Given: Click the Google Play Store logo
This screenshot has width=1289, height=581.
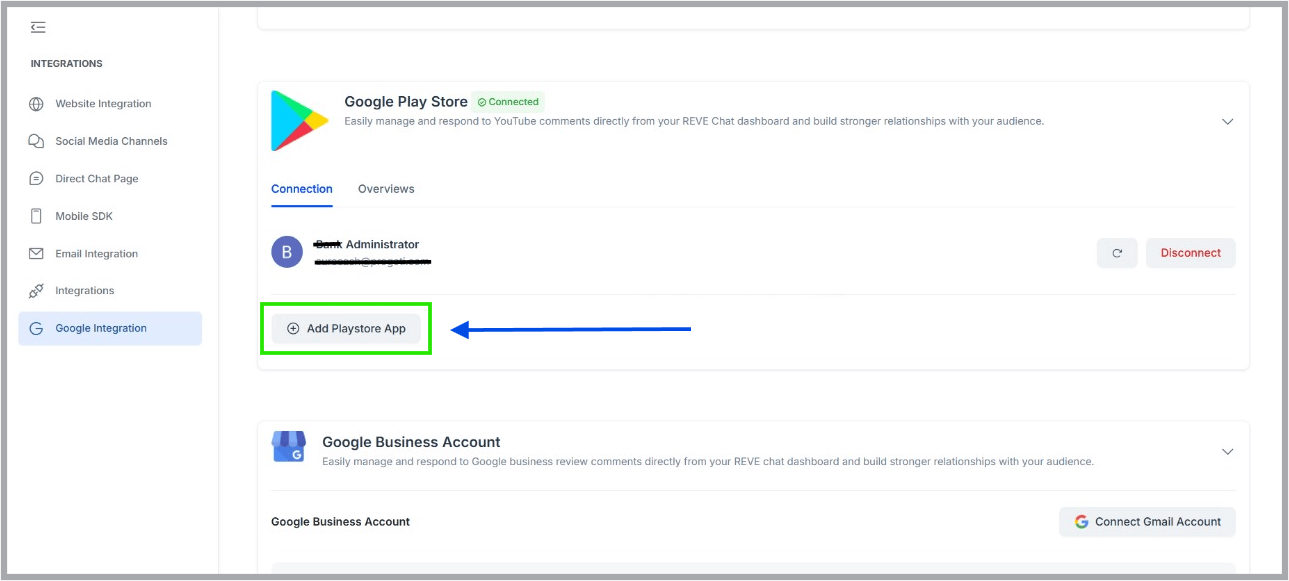Looking at the screenshot, I should tap(299, 121).
